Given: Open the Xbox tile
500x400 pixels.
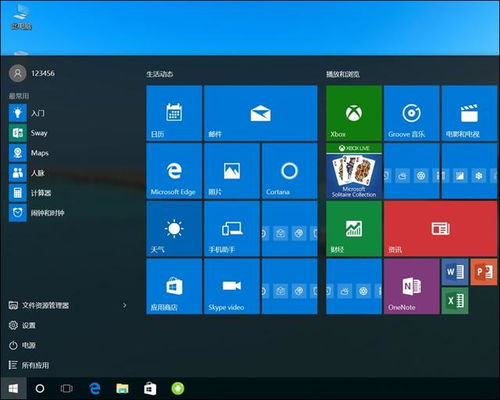Looking at the screenshot, I should pos(354,113).
